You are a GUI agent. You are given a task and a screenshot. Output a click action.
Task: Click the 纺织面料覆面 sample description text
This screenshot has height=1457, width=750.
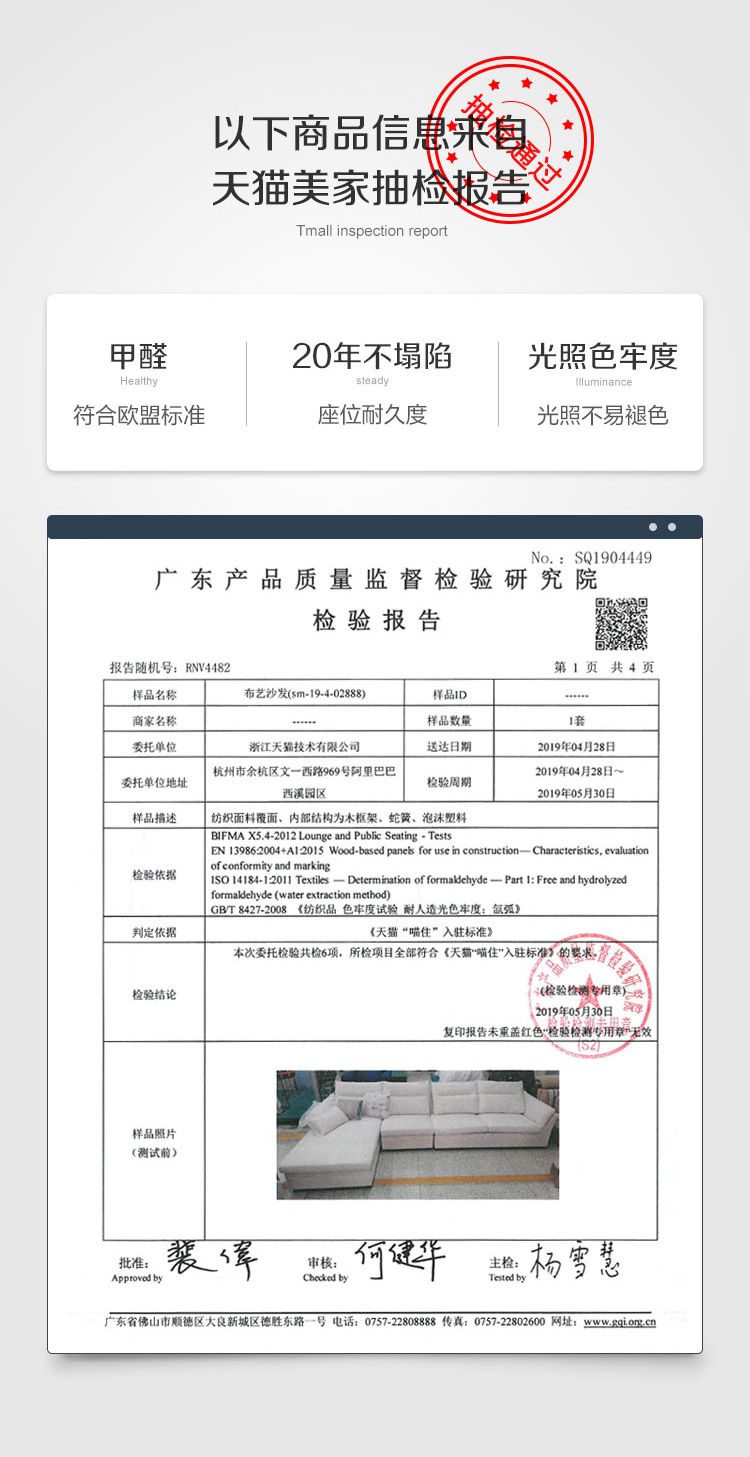[339, 817]
